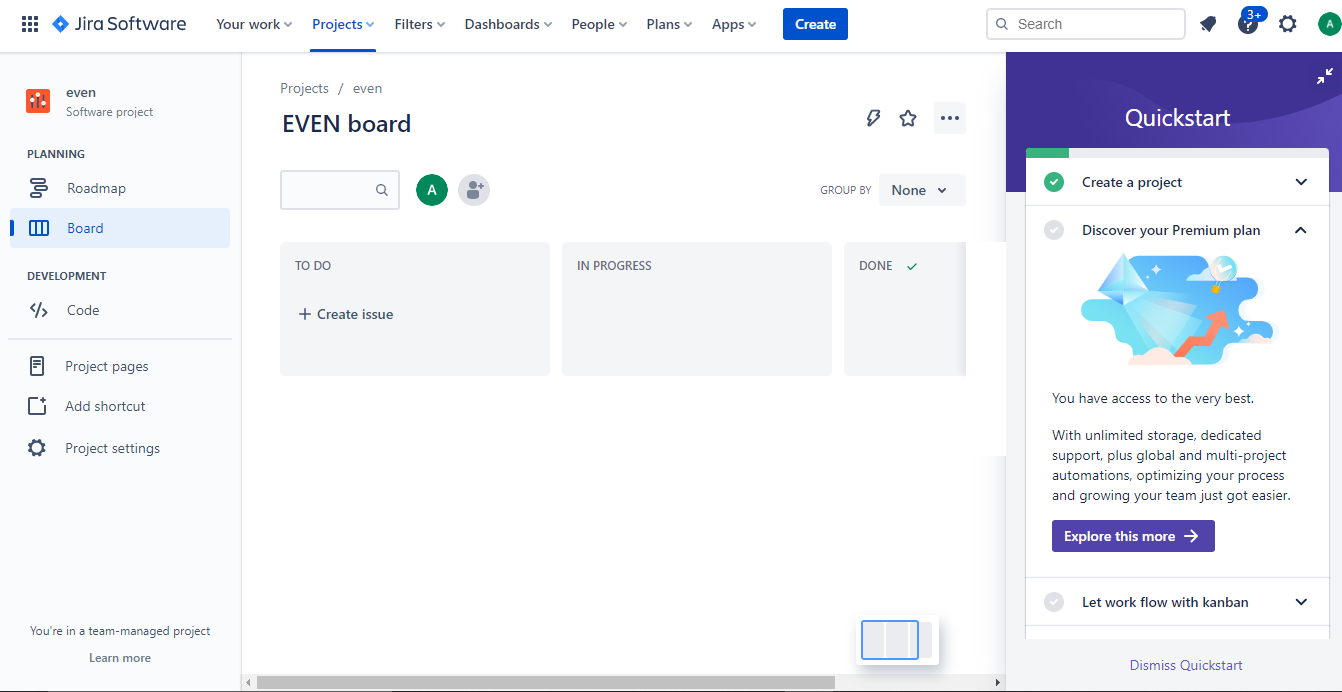Click the plus icon beside Create issue
1342x692 pixels.
[x=305, y=314]
